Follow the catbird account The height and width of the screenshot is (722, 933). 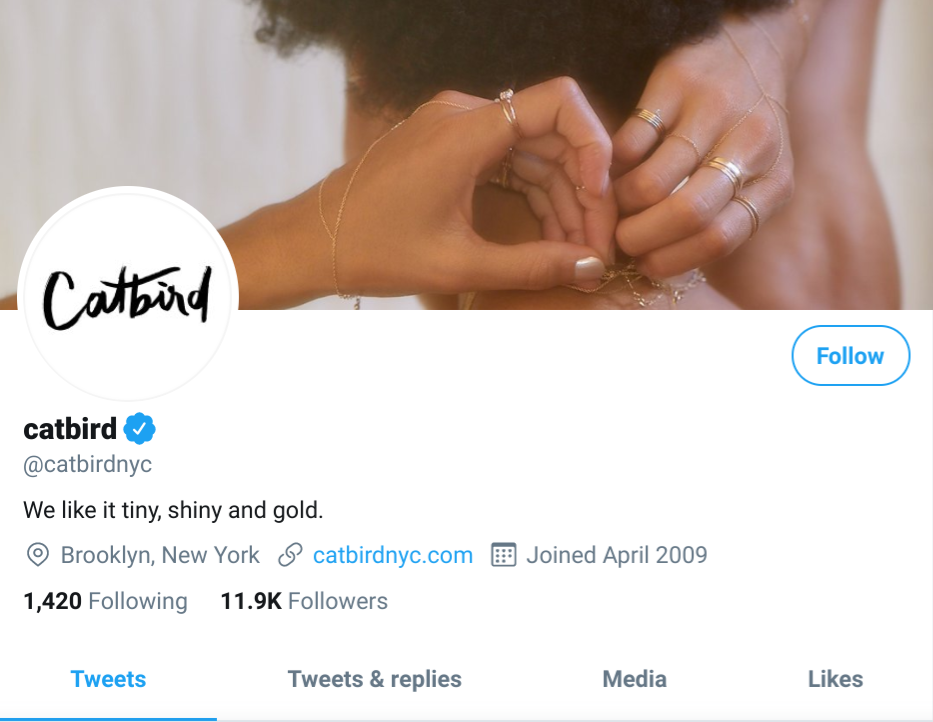point(850,356)
